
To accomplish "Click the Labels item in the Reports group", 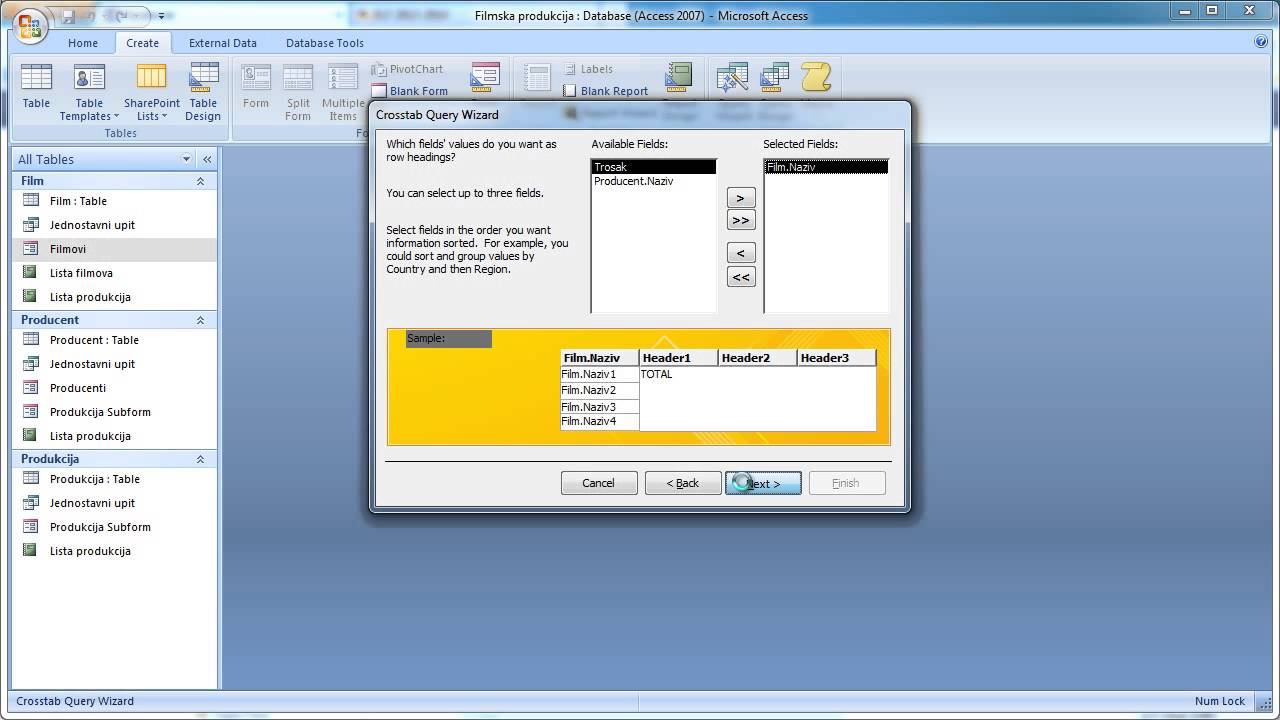I will tap(588, 69).
